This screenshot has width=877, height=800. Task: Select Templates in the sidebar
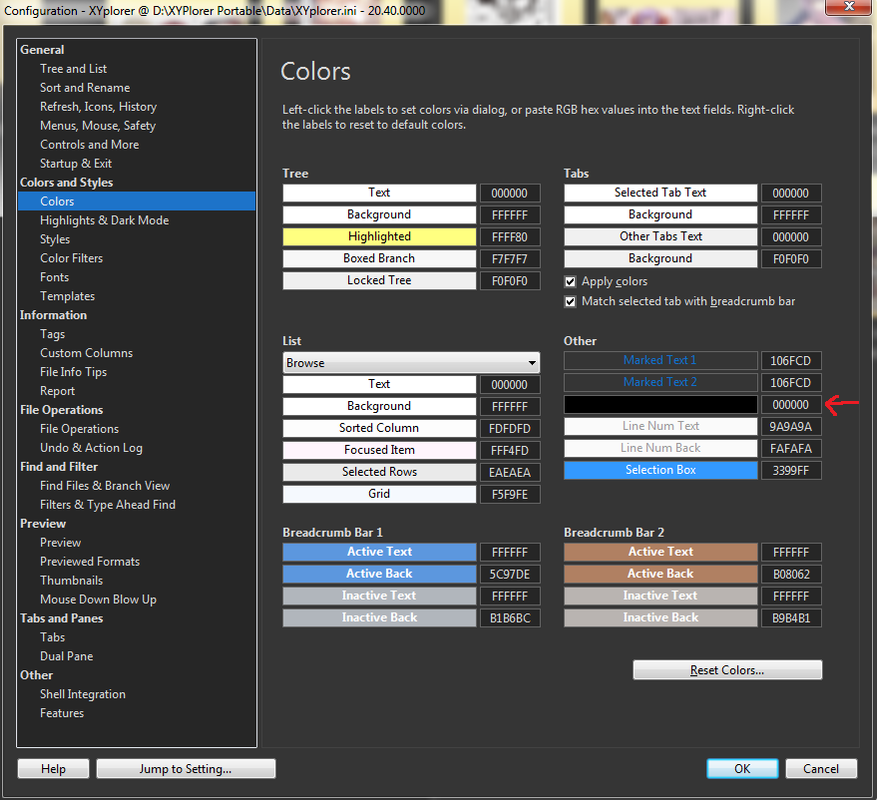click(68, 296)
